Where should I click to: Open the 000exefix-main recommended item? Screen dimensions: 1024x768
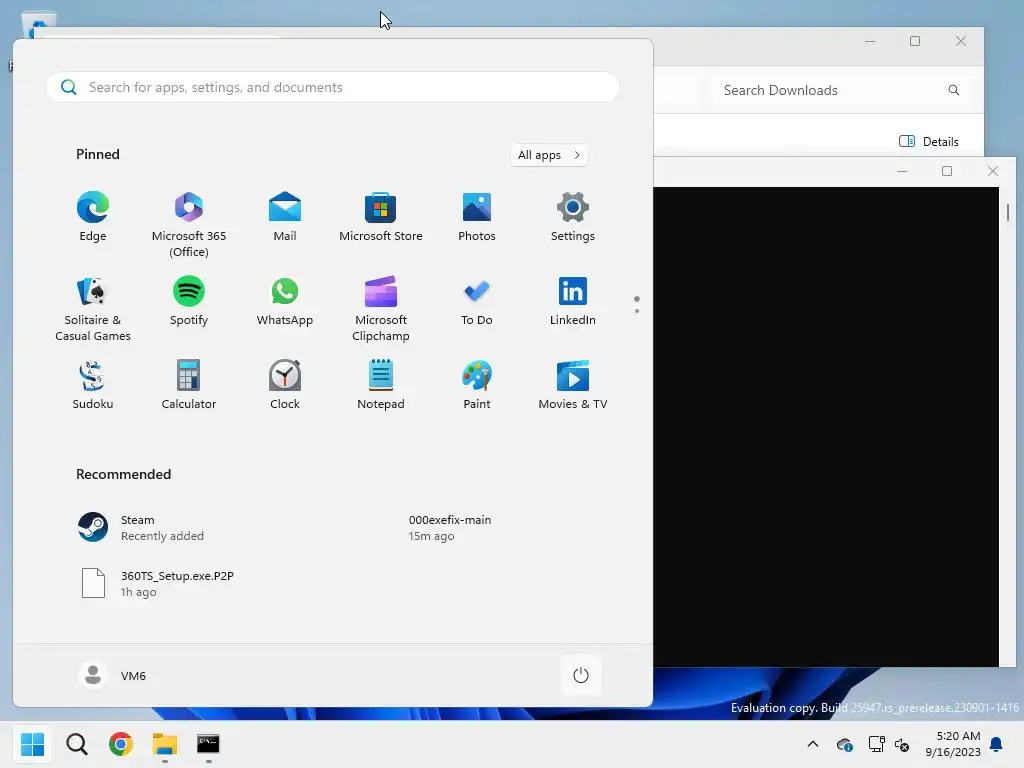pos(449,528)
